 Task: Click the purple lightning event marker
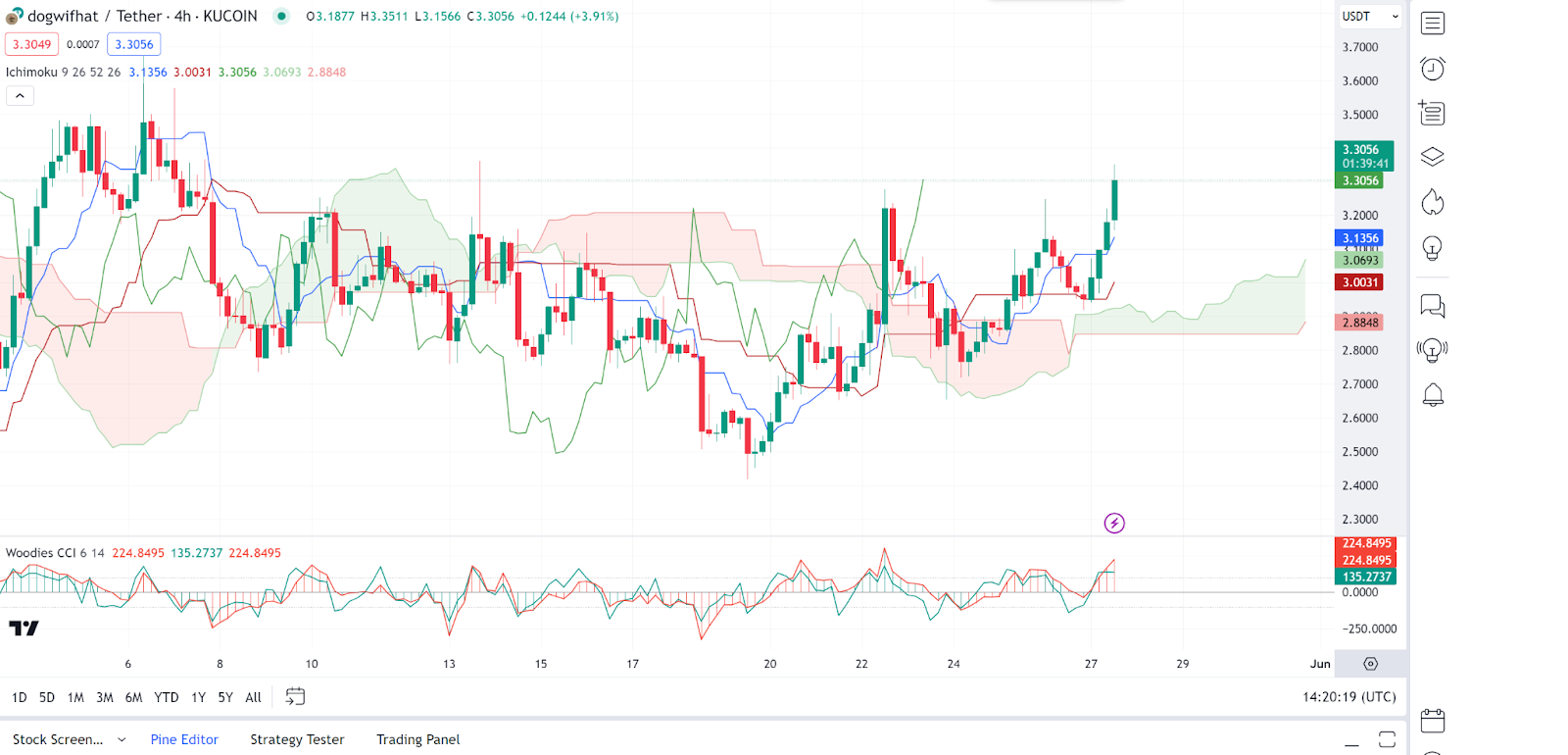pos(1114,523)
